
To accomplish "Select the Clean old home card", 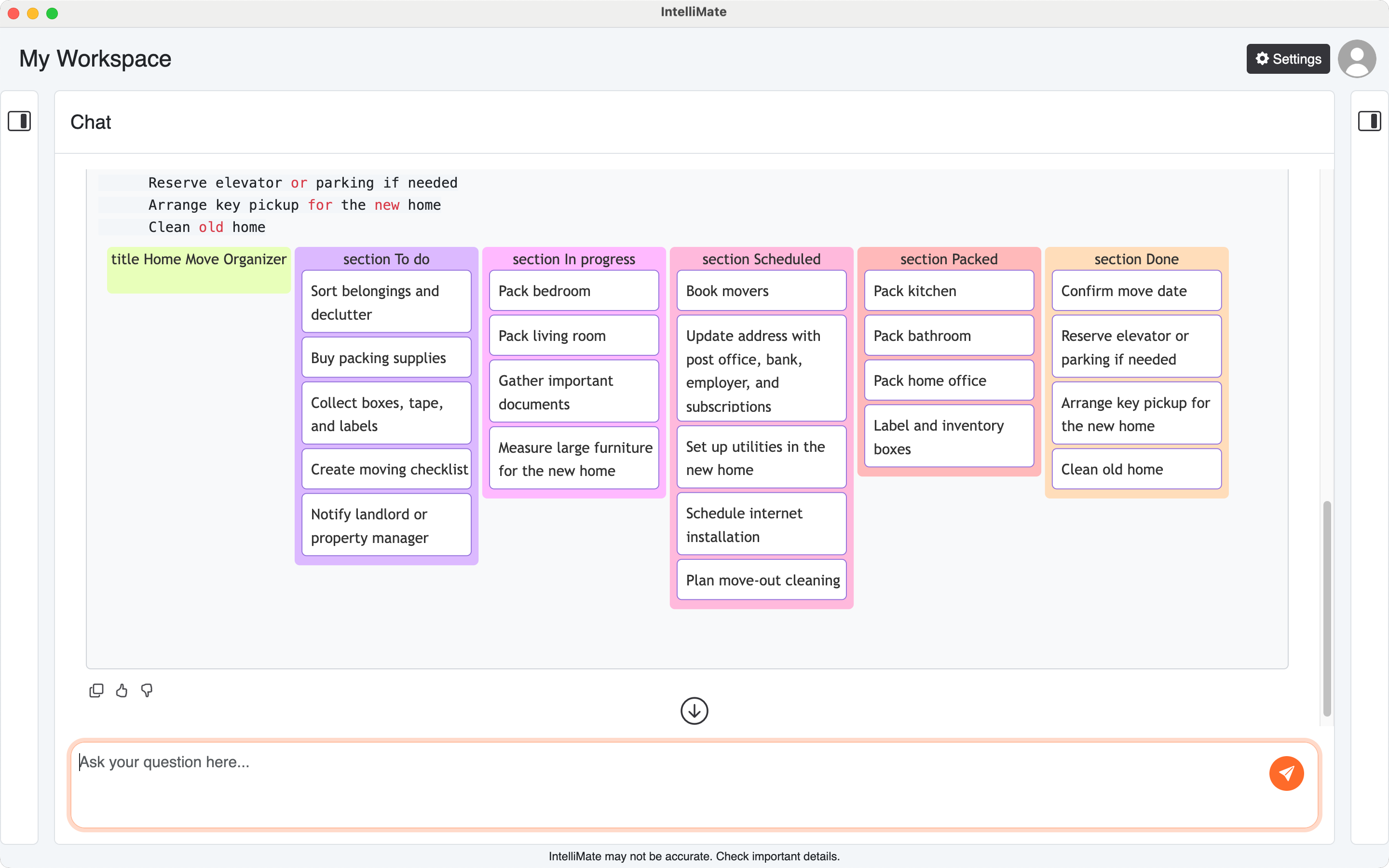I will point(1136,469).
